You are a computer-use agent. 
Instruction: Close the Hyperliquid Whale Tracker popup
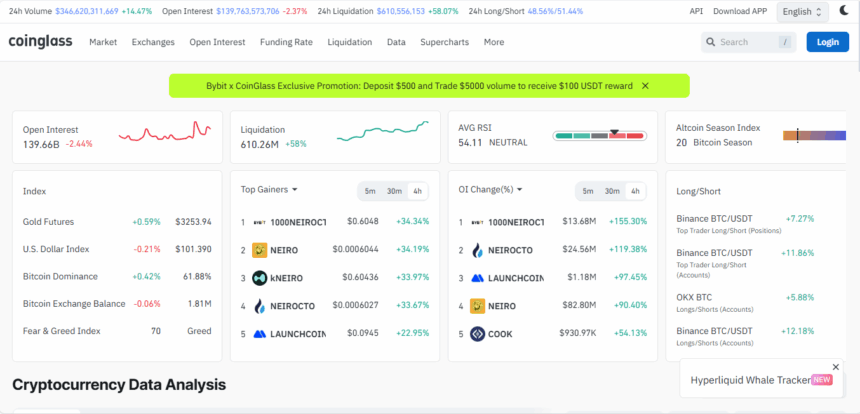pyautogui.click(x=836, y=367)
